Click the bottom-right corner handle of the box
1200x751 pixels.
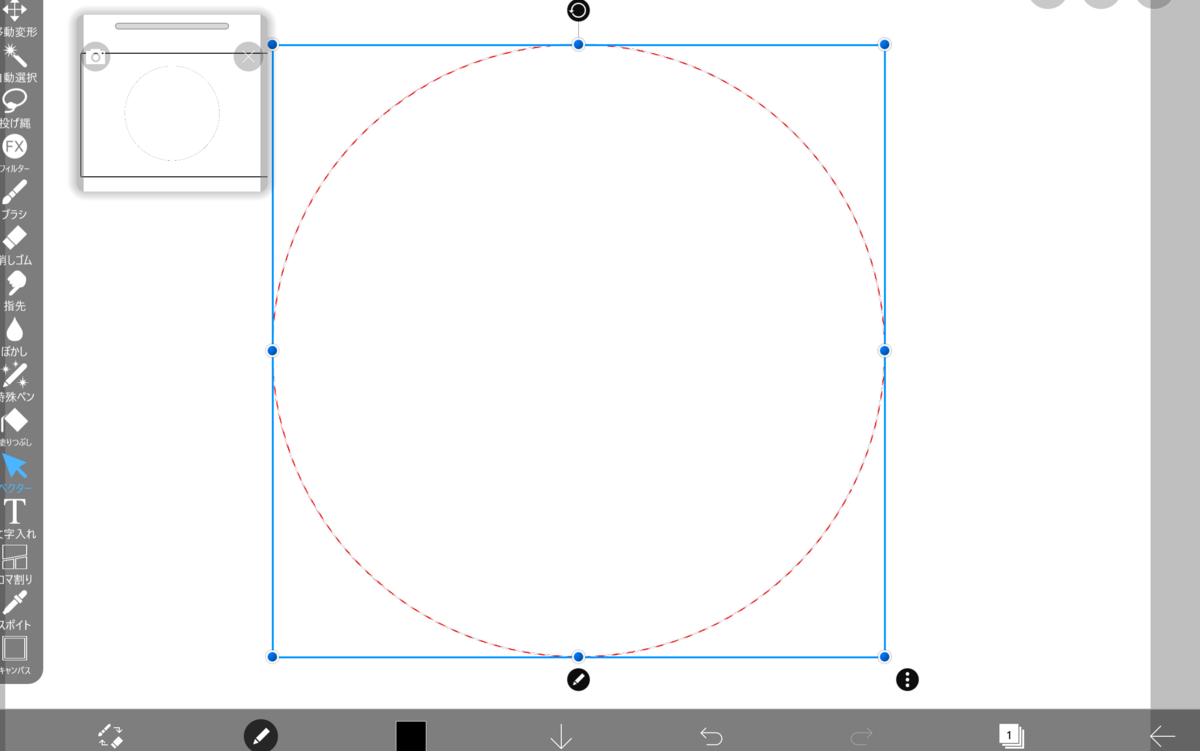(x=884, y=657)
